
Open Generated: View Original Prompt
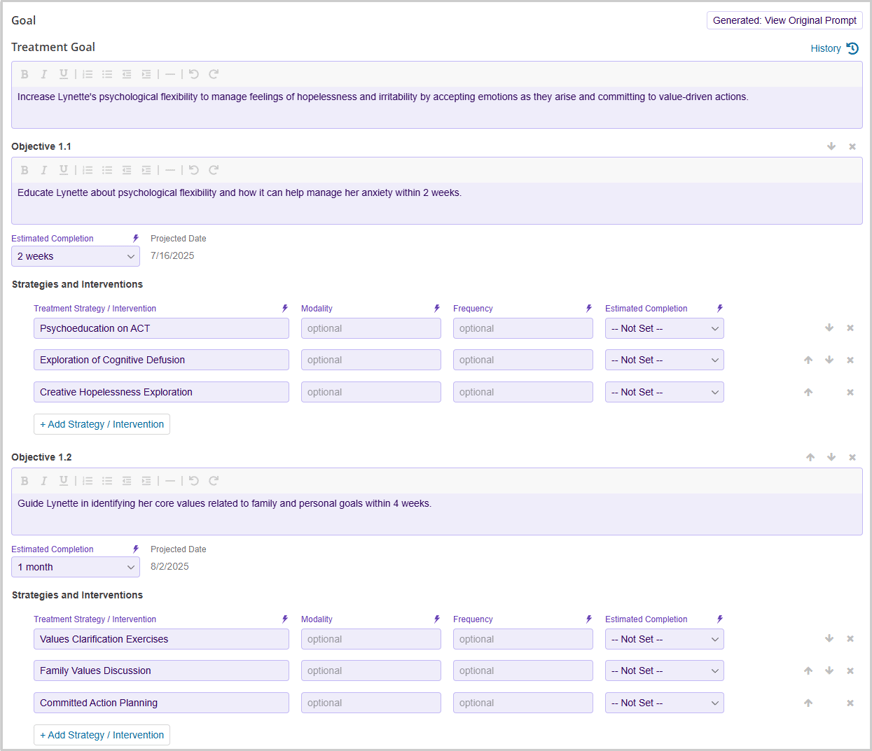tap(785, 21)
